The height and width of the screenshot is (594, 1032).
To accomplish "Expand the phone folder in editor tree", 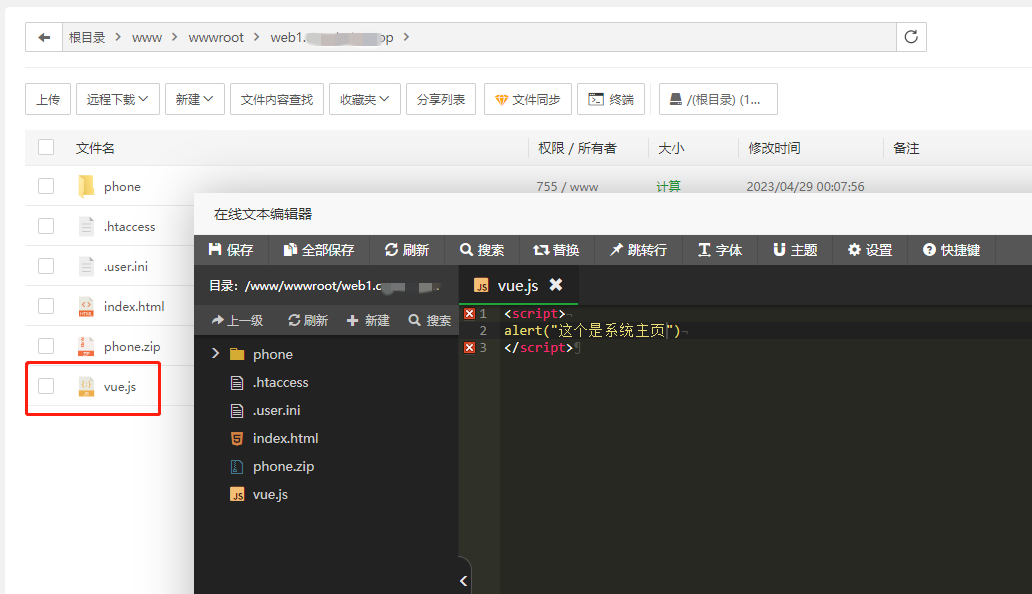I will tap(215, 354).
